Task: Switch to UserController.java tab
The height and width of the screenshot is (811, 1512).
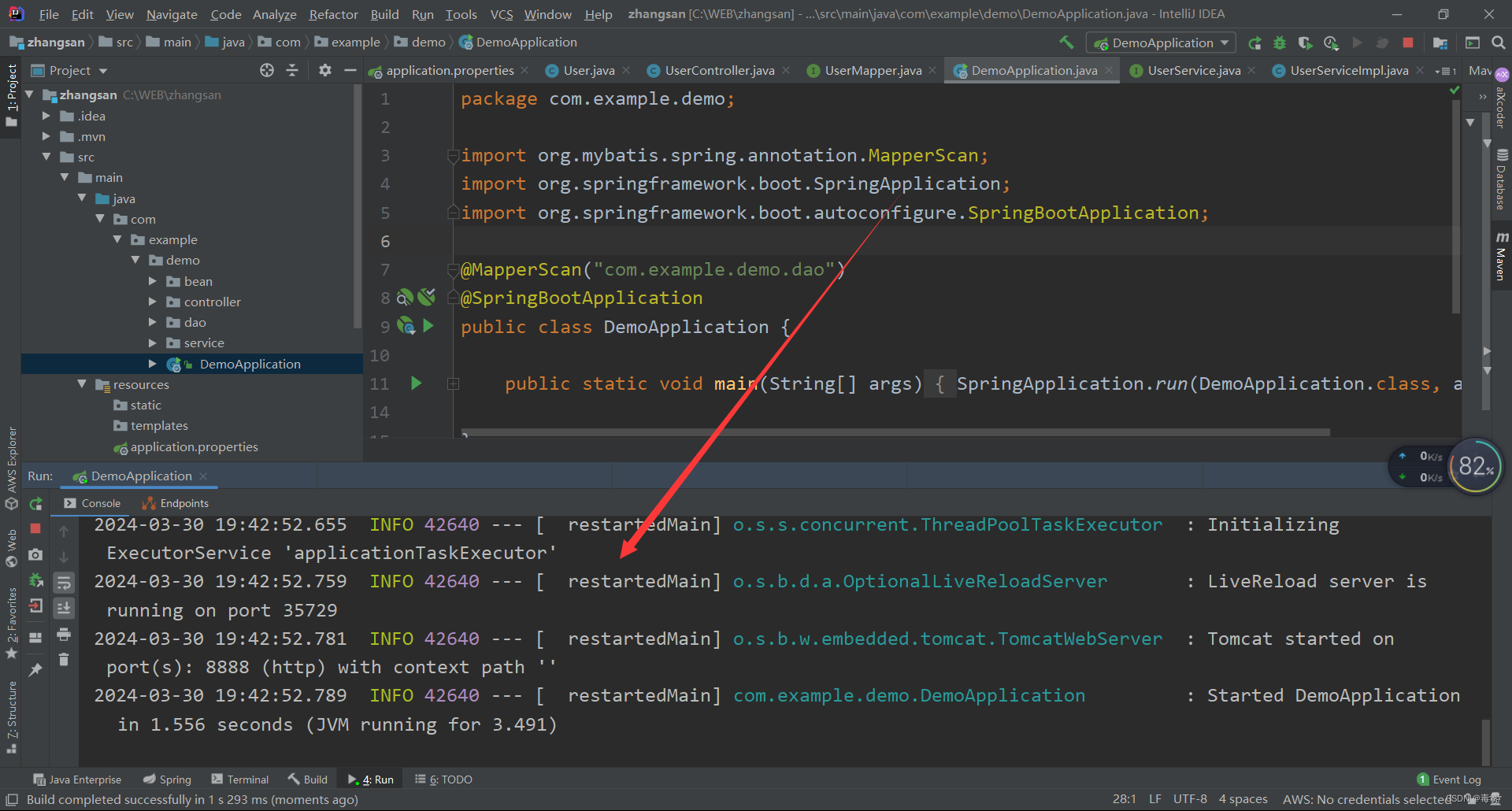Action: pos(719,70)
